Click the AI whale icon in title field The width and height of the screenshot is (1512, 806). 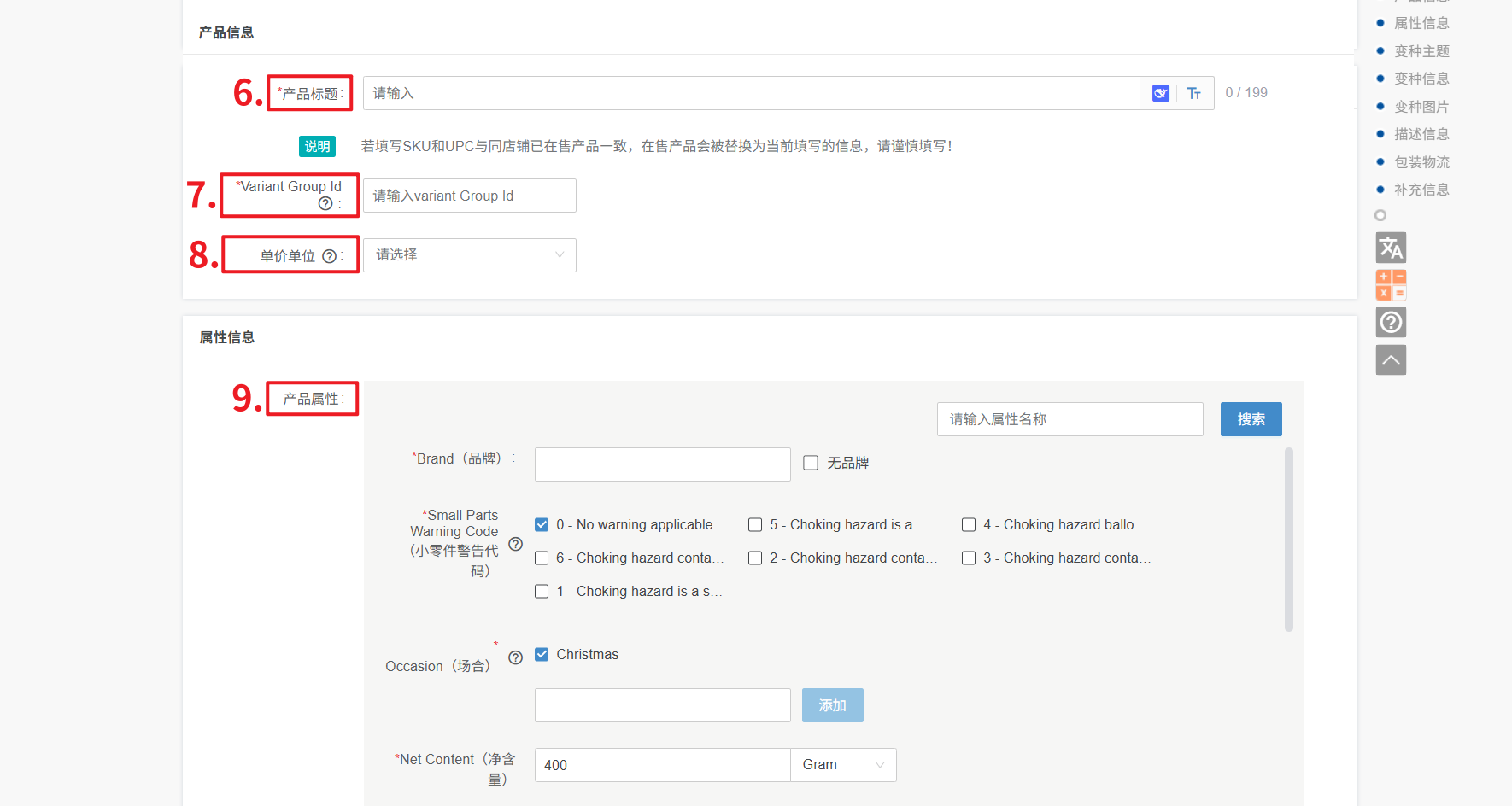tap(1160, 93)
